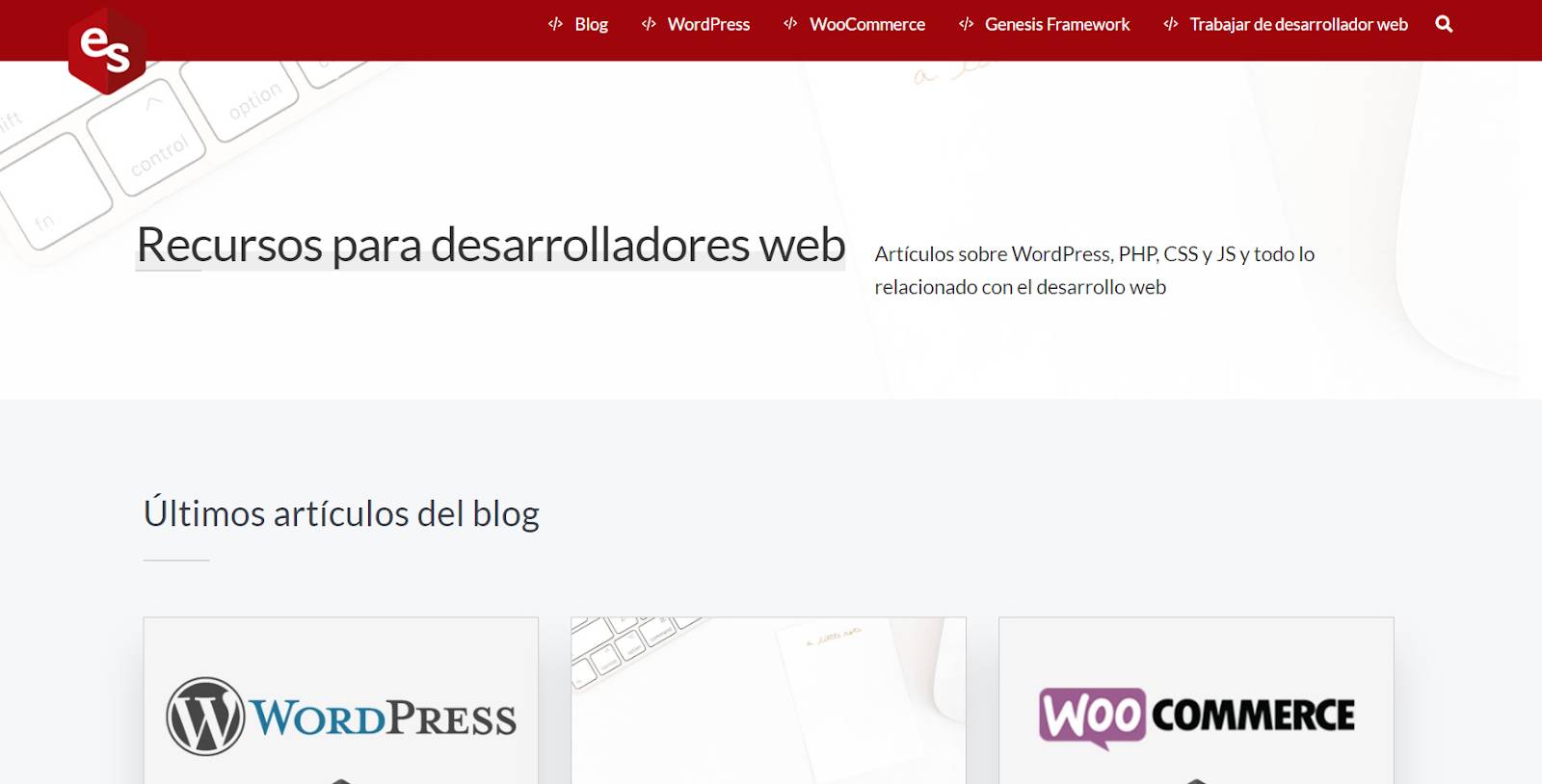Open the Blog menu item

click(x=591, y=24)
